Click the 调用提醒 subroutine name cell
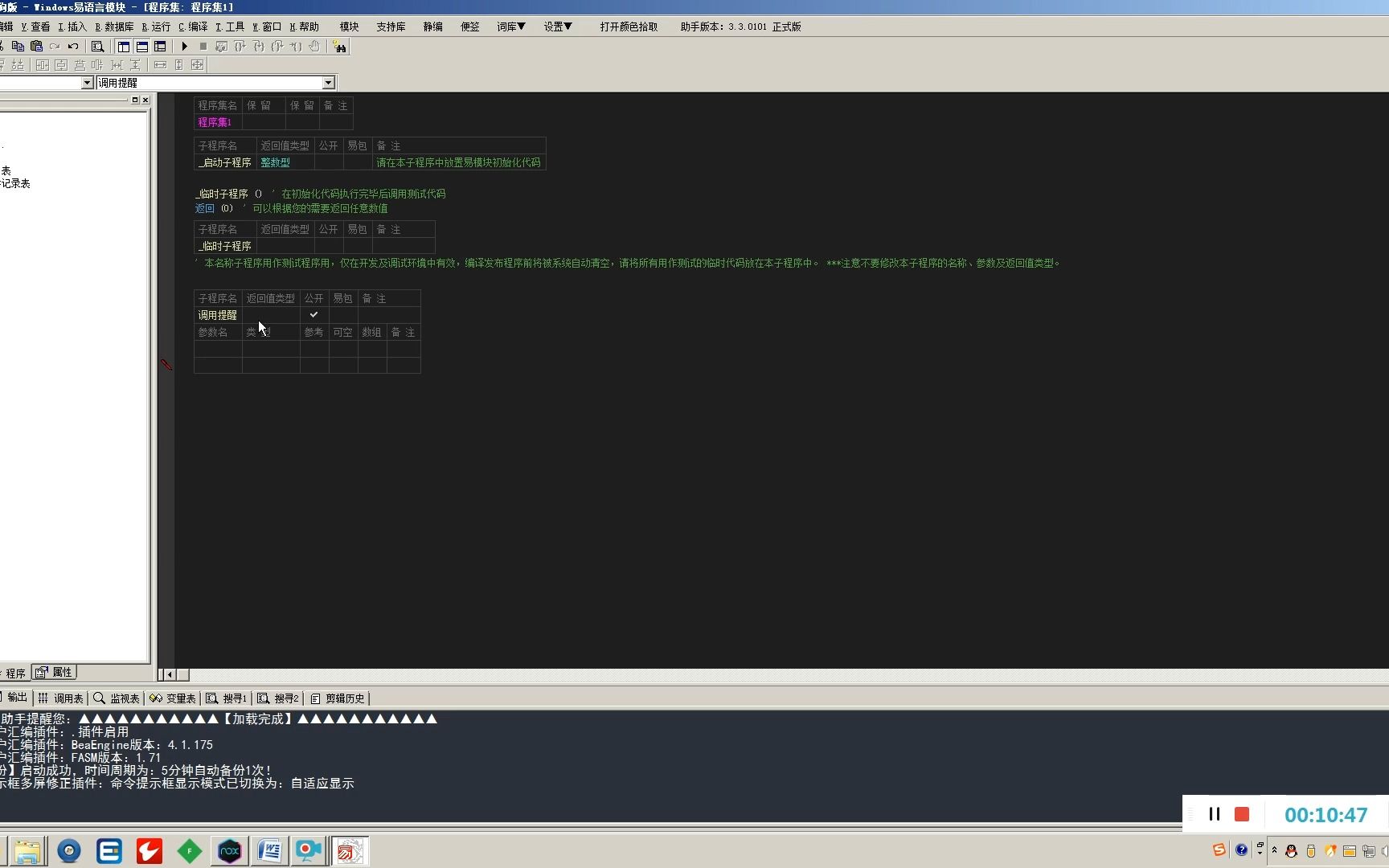This screenshot has height=868, width=1389. click(x=218, y=315)
